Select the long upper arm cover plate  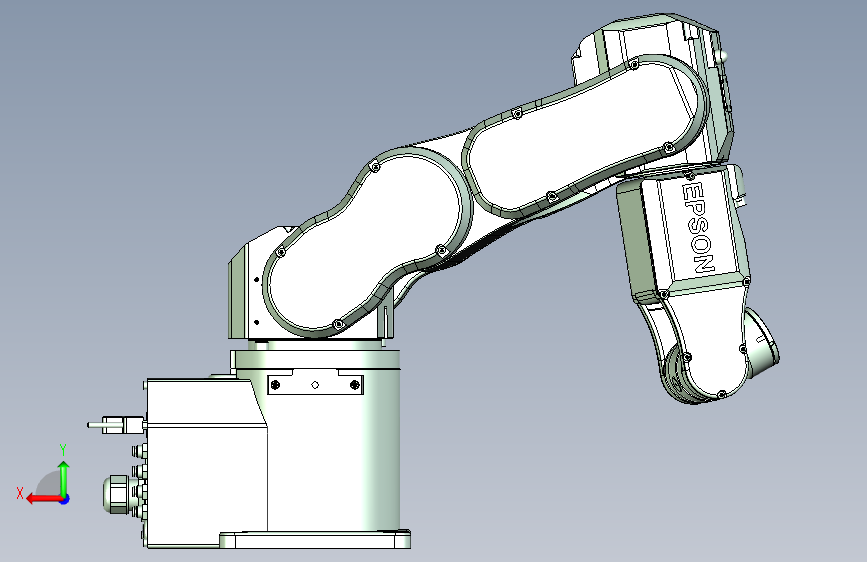click(x=585, y=136)
